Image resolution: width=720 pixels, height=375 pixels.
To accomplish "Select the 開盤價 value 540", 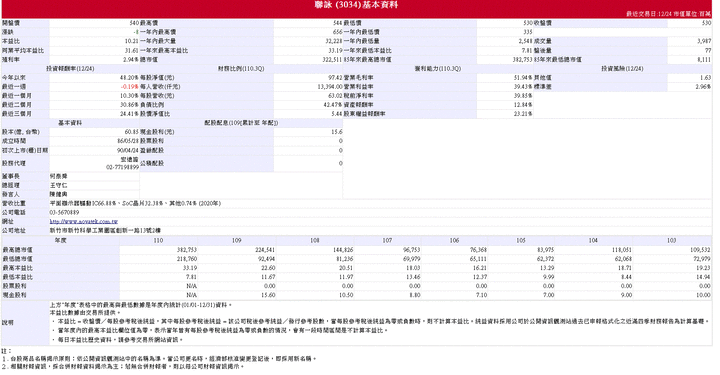I will click(x=134, y=23).
